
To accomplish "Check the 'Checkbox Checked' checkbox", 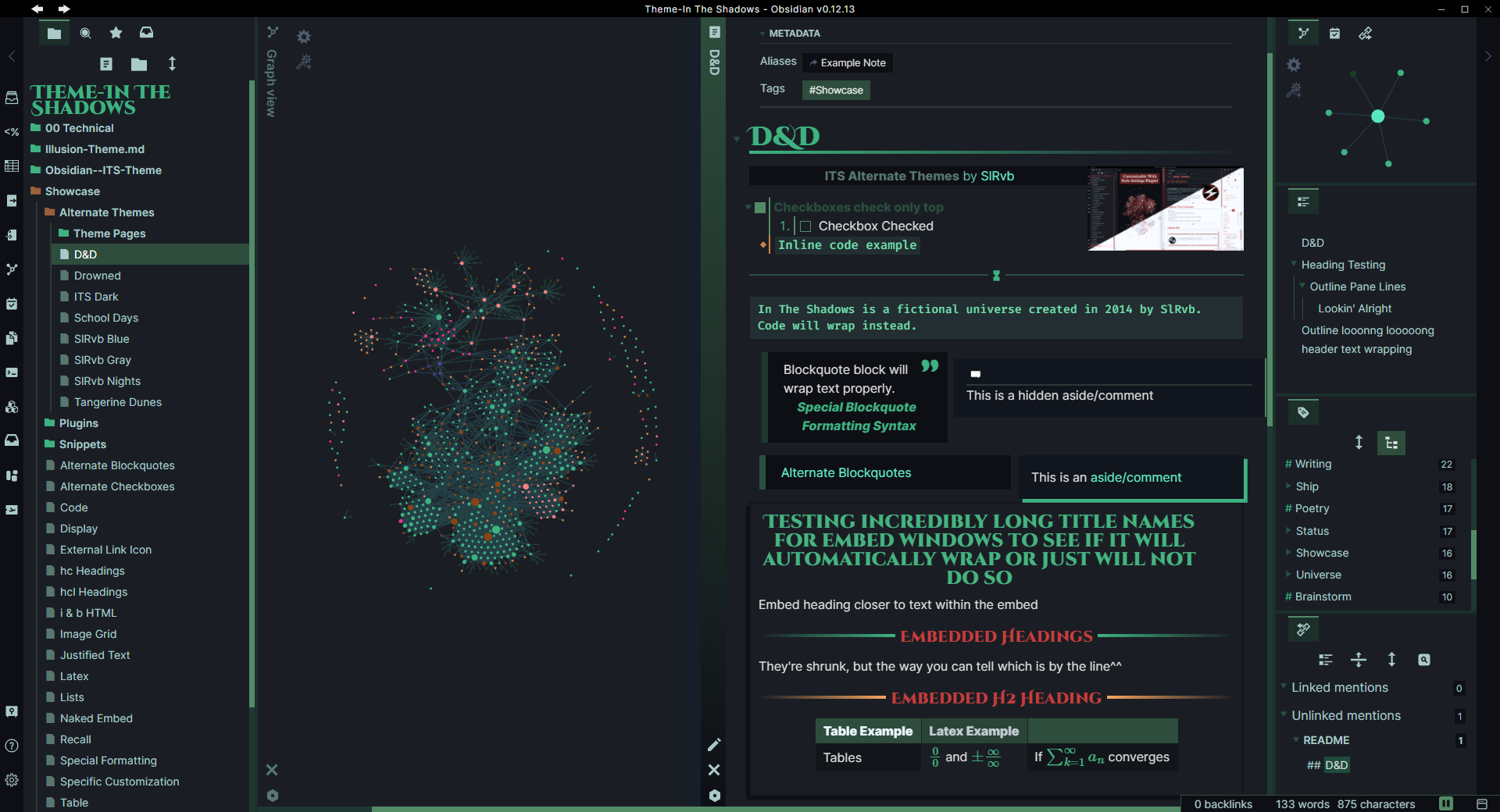I will (x=805, y=226).
